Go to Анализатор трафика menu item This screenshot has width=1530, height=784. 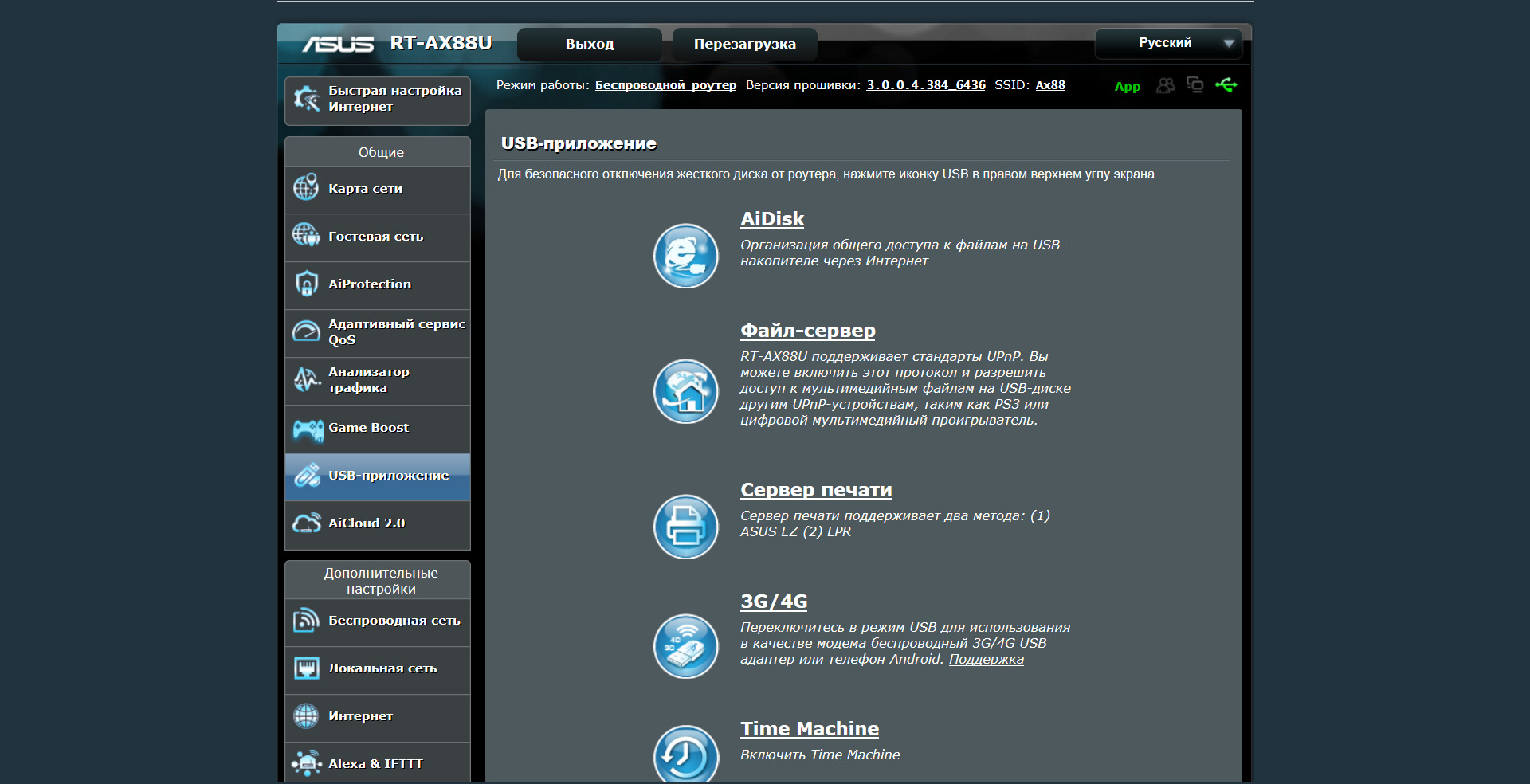(x=378, y=381)
